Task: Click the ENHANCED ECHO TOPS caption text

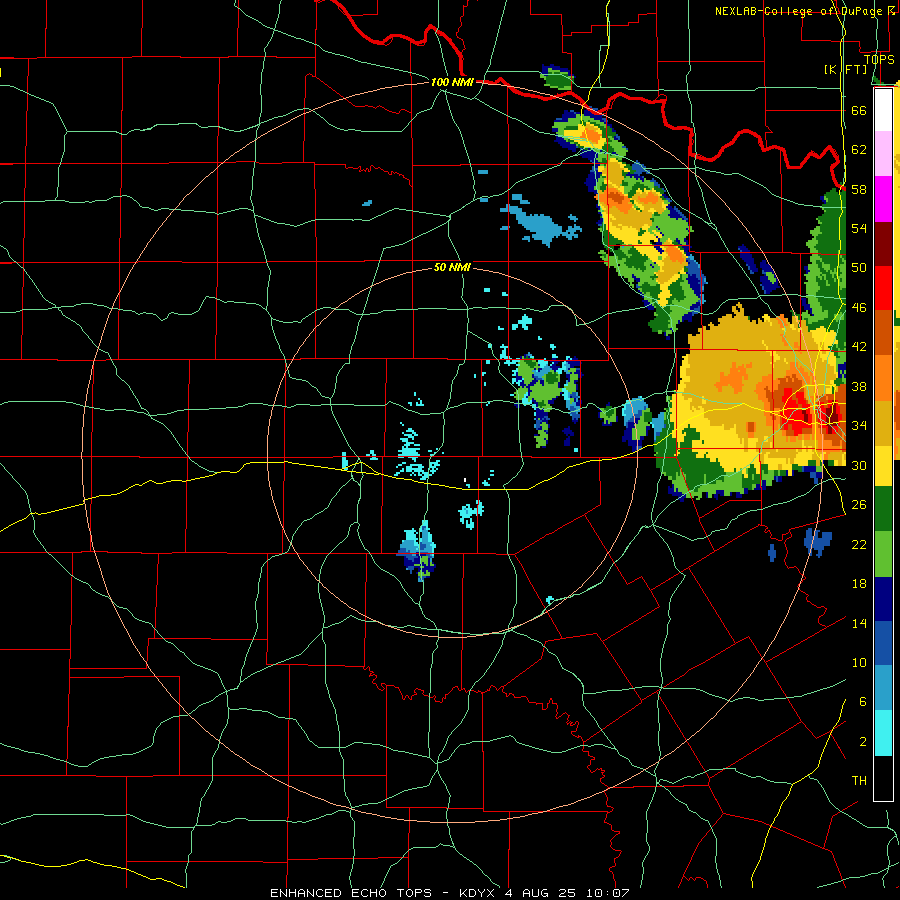Action: 351,893
